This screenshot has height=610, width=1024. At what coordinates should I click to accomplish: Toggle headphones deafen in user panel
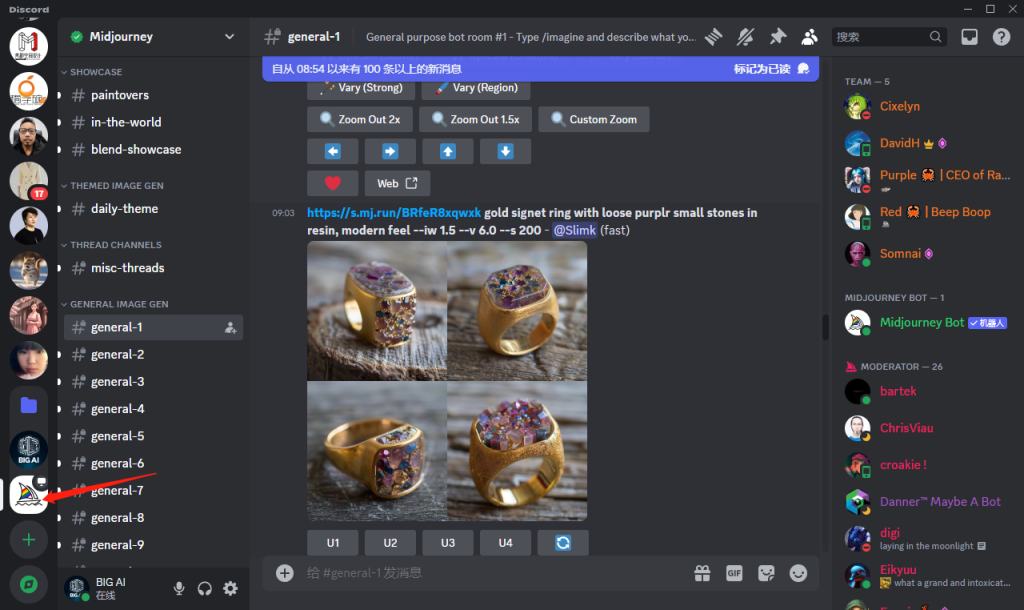(204, 588)
